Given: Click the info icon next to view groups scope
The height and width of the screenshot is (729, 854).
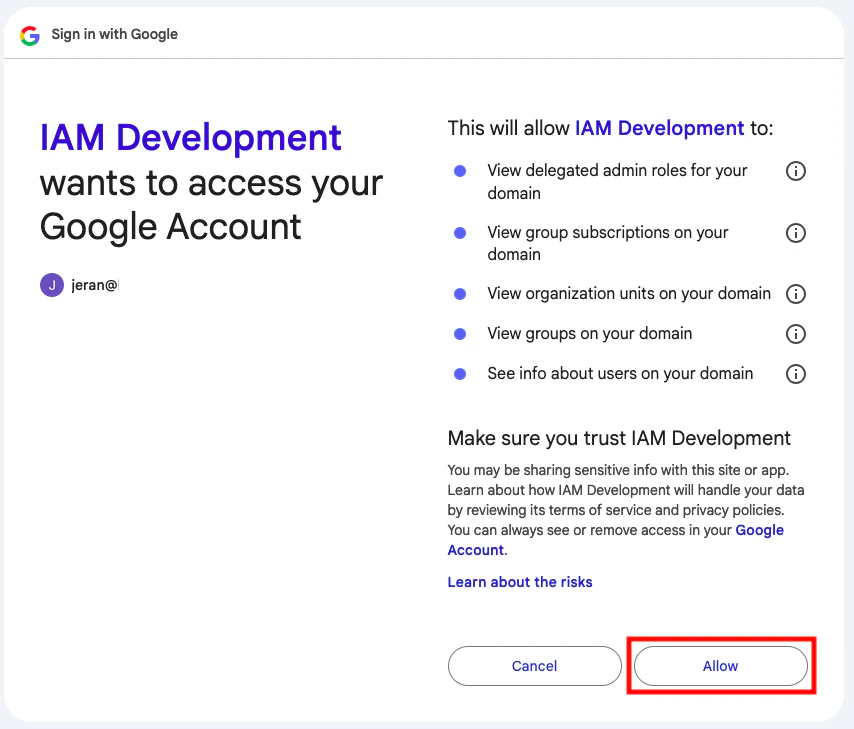Looking at the screenshot, I should pyautogui.click(x=795, y=334).
